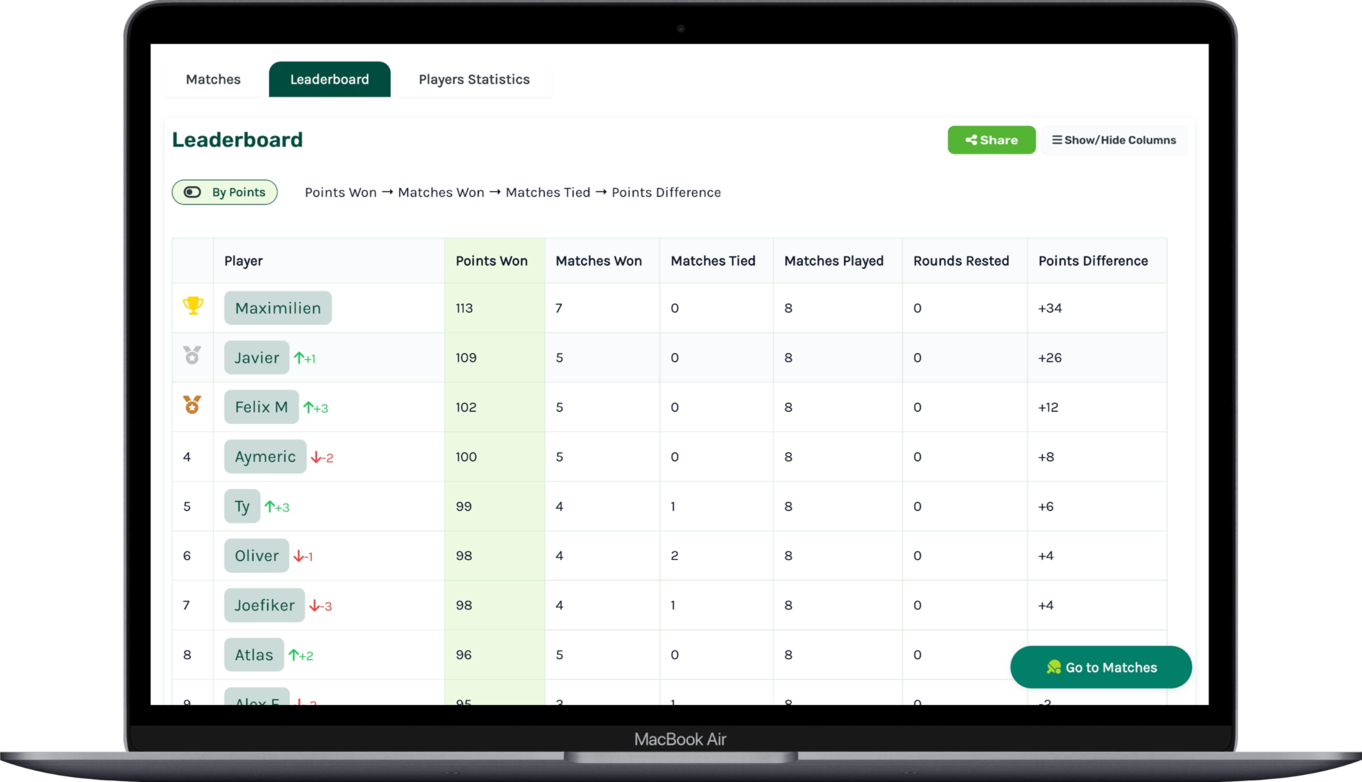Viewport: 1362px width, 782px height.
Task: Sort by Matches Won column header
Action: (x=598, y=261)
